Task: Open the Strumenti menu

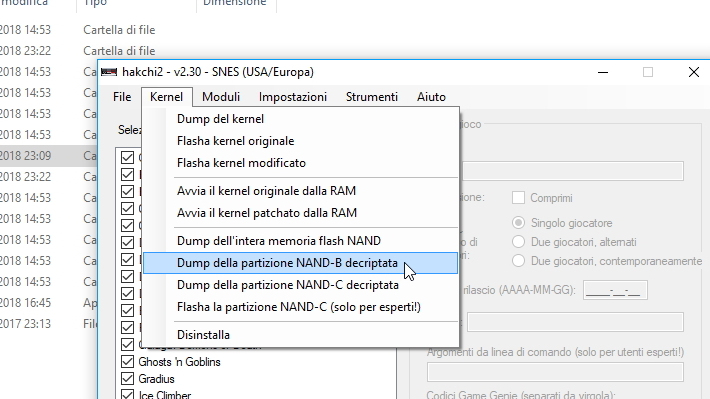Action: coord(372,97)
